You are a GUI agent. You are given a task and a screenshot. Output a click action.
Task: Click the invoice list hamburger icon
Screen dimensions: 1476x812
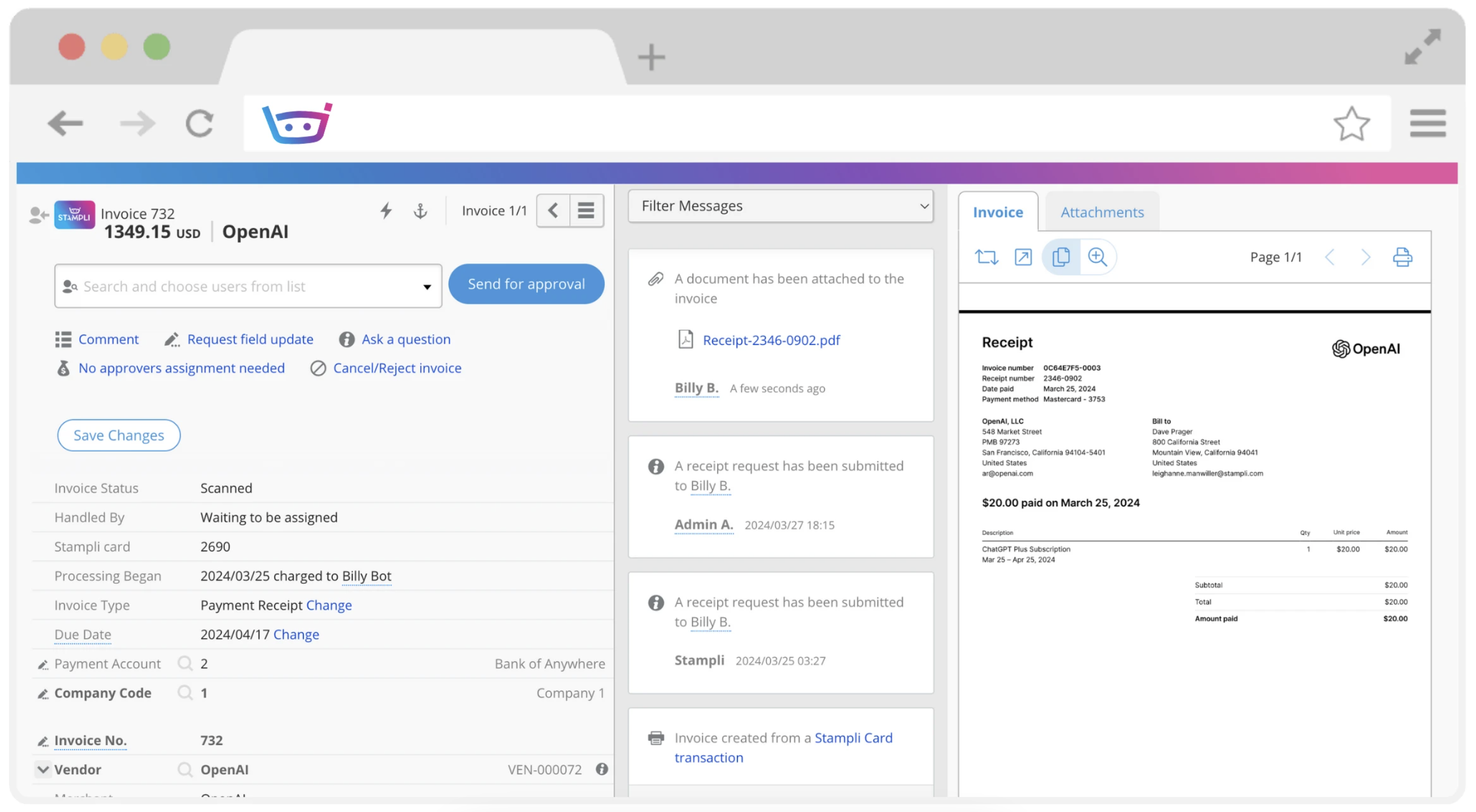coord(586,210)
